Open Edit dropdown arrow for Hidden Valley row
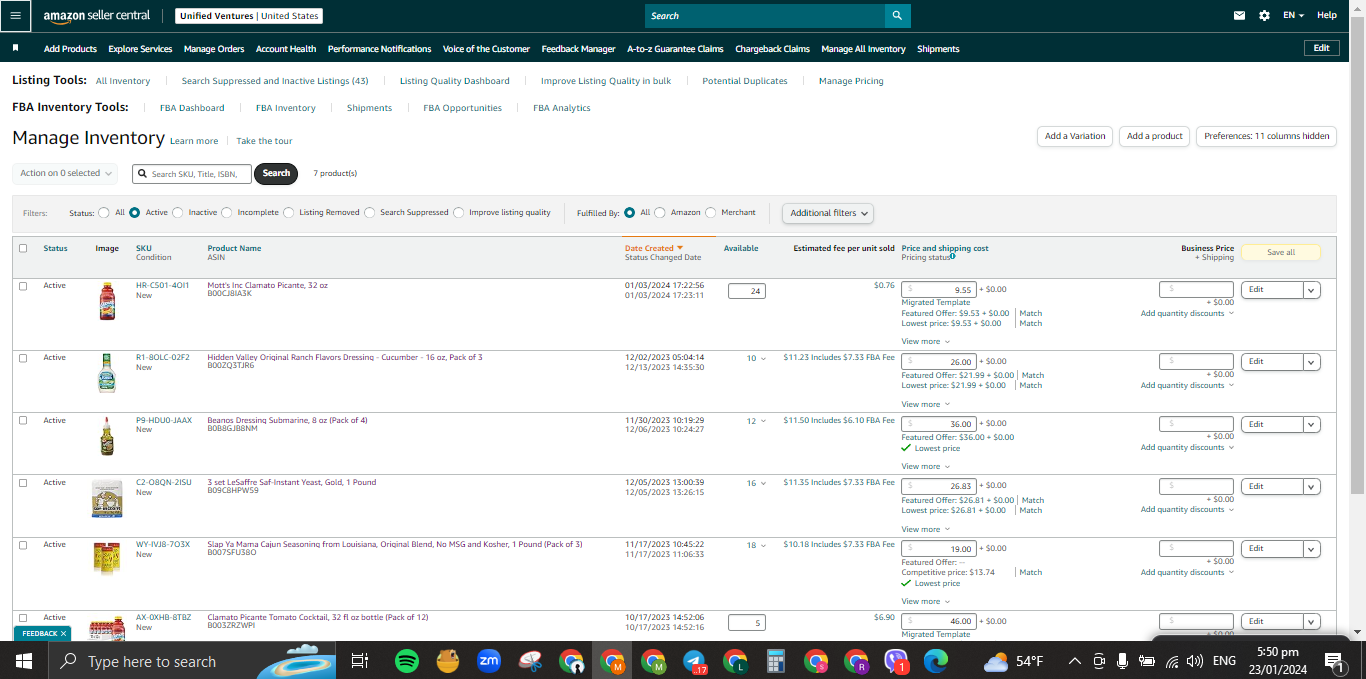1366x679 pixels. click(x=1312, y=362)
